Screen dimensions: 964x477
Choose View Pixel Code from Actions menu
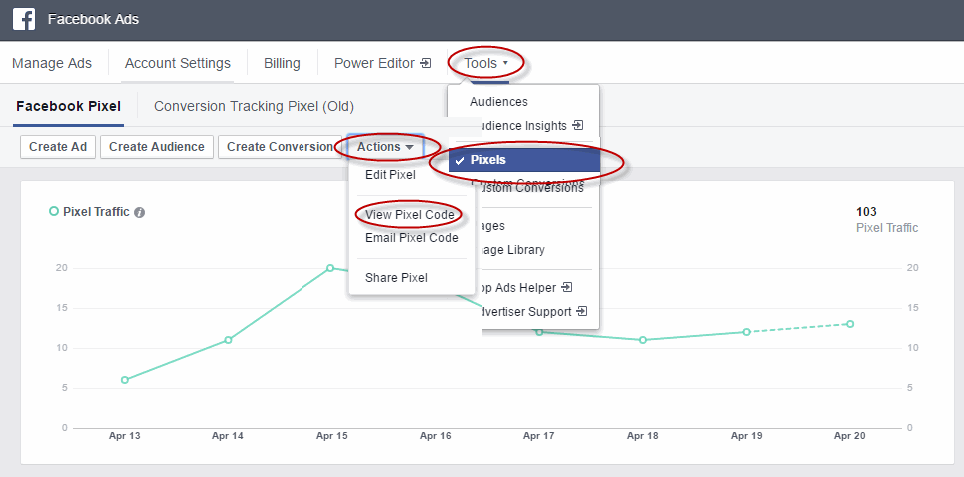pos(409,215)
